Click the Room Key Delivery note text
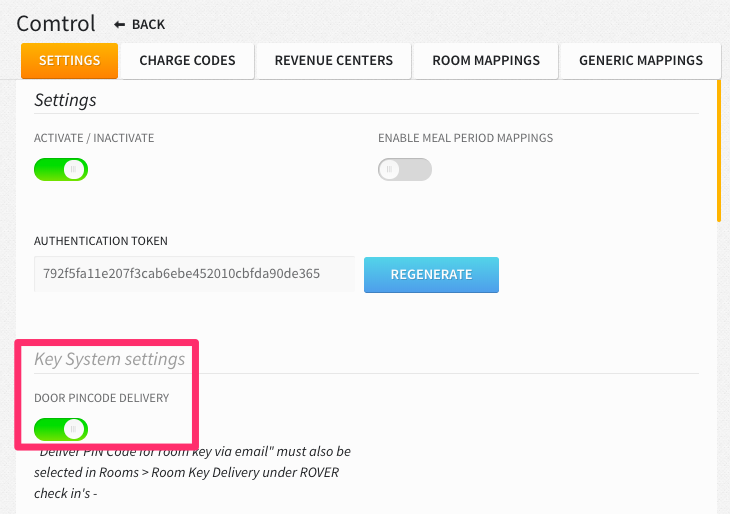This screenshot has height=514, width=730. [x=192, y=473]
